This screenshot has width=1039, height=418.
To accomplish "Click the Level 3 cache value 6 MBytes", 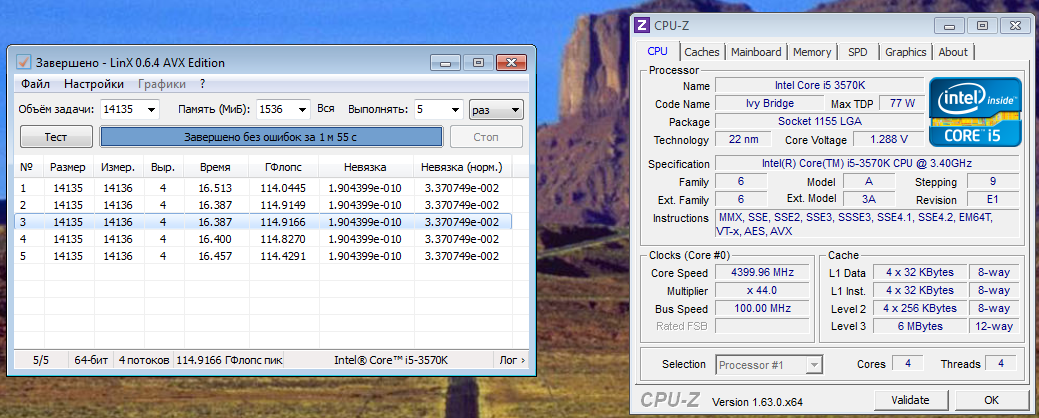I will point(920,326).
